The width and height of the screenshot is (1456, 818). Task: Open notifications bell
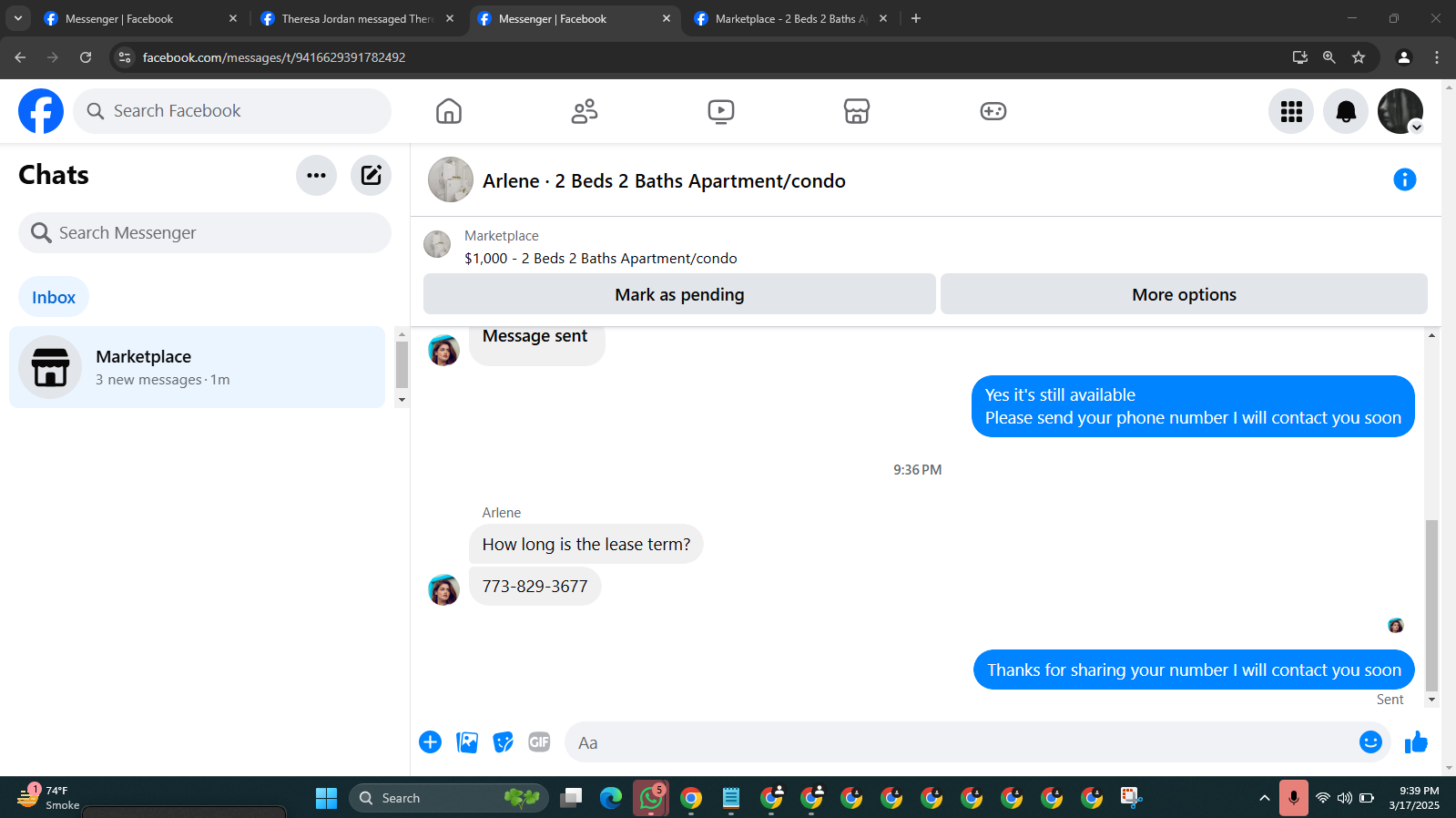pyautogui.click(x=1346, y=111)
